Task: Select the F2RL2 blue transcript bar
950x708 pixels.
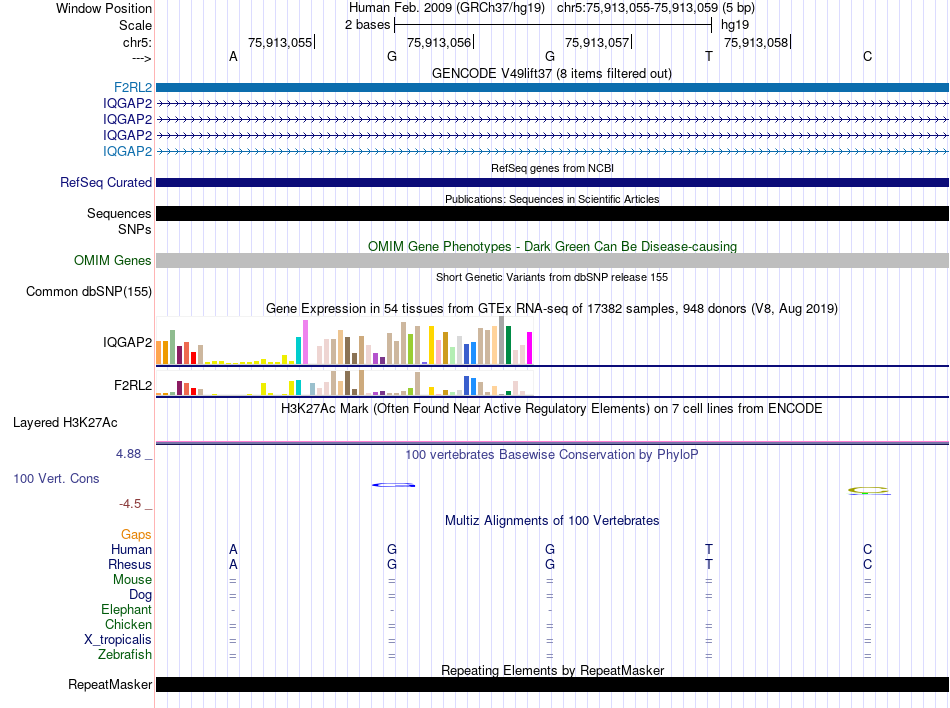Action: (x=553, y=88)
